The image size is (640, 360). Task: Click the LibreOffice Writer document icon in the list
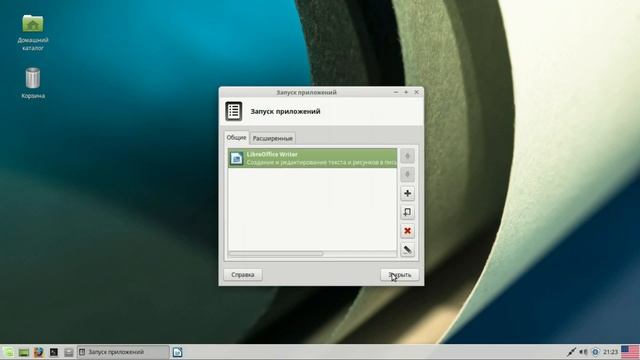click(236, 158)
